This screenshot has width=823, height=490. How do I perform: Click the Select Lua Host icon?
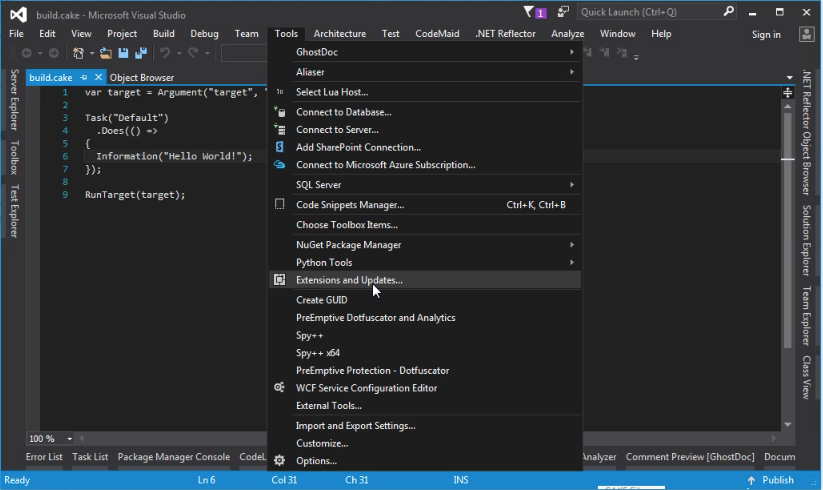point(280,92)
